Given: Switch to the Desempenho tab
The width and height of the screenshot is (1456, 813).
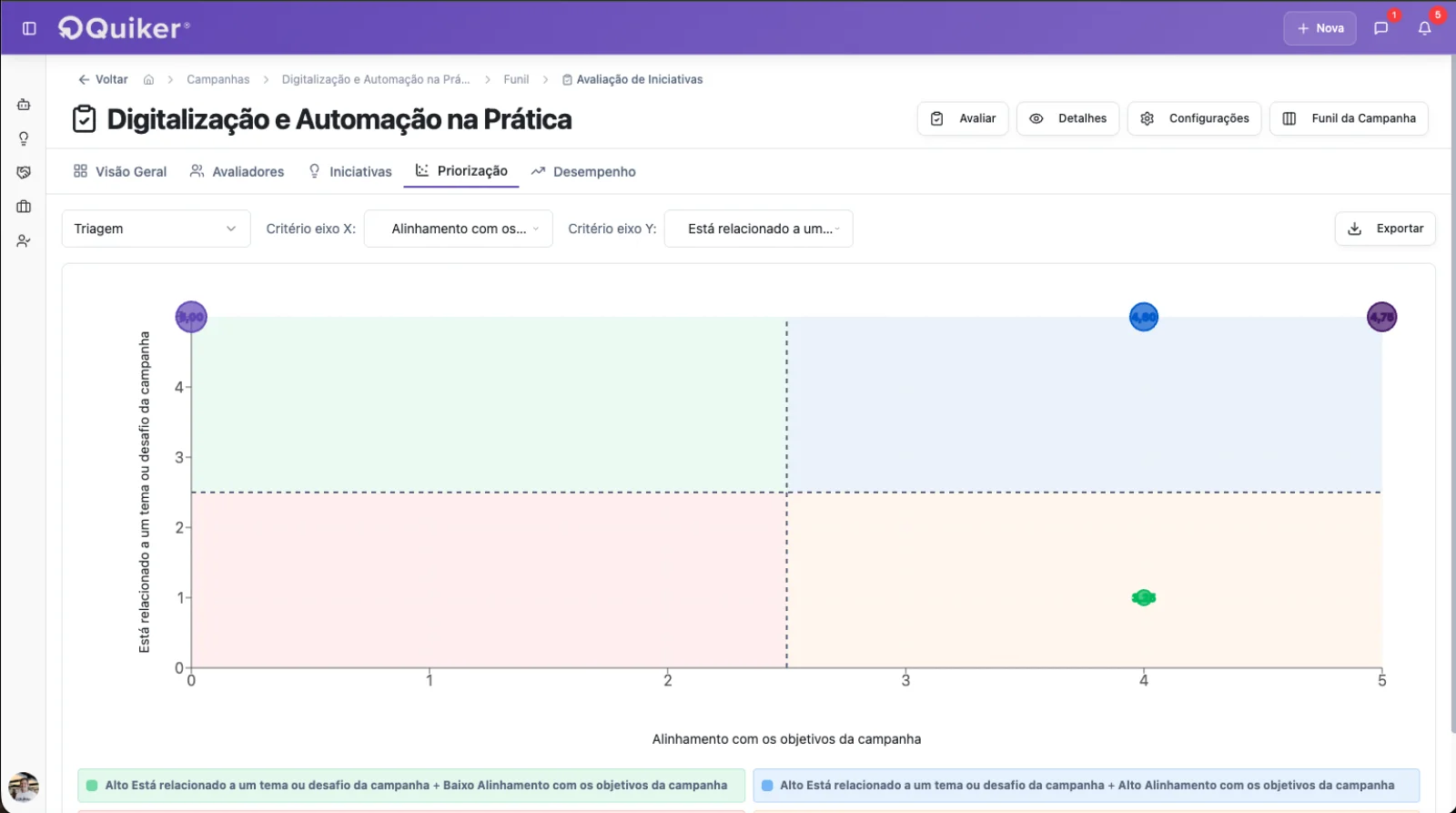Looking at the screenshot, I should point(583,171).
